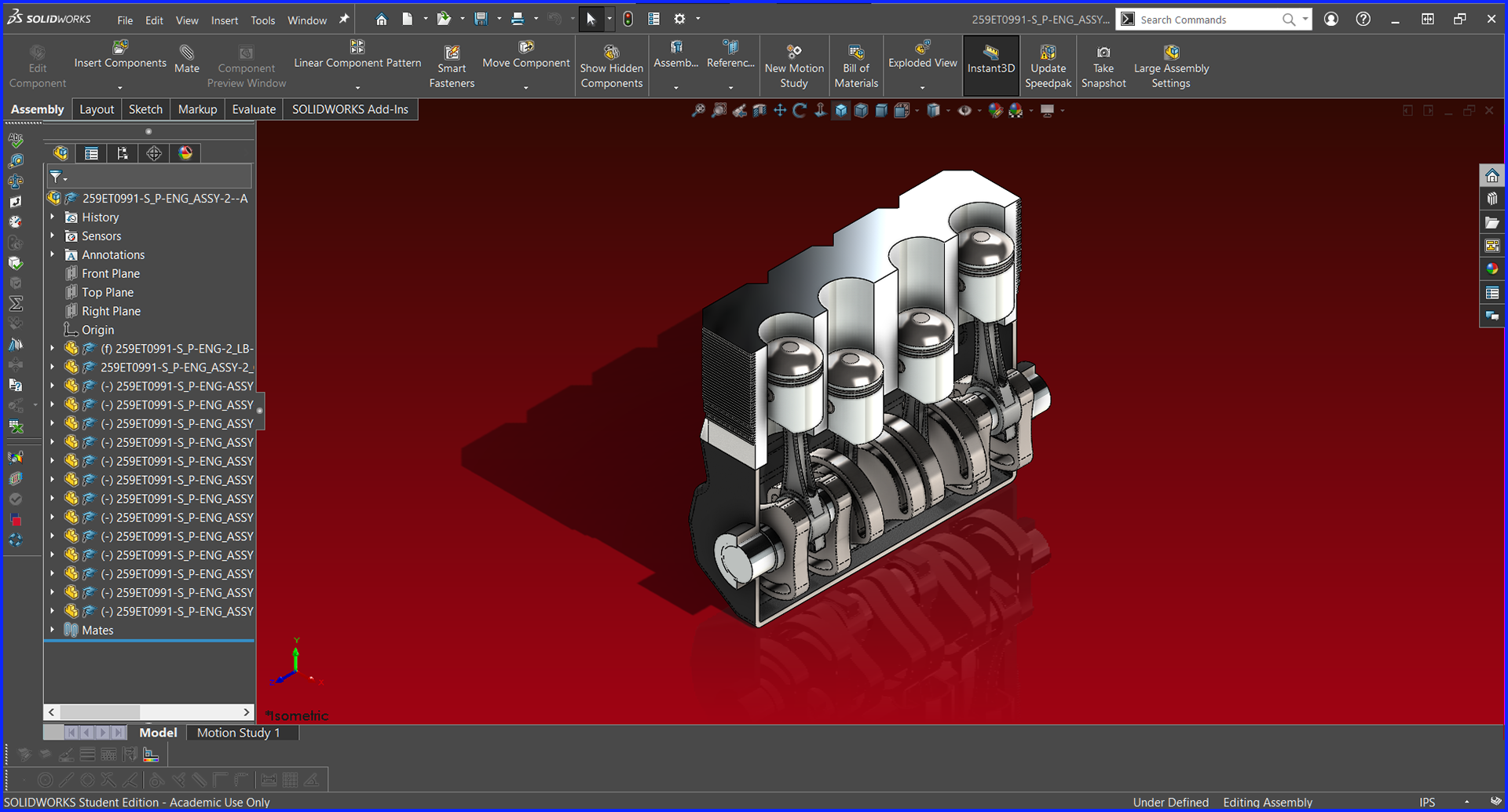The width and height of the screenshot is (1508, 812).
Task: Click Mass Properties scale icon
Action: (x=16, y=181)
